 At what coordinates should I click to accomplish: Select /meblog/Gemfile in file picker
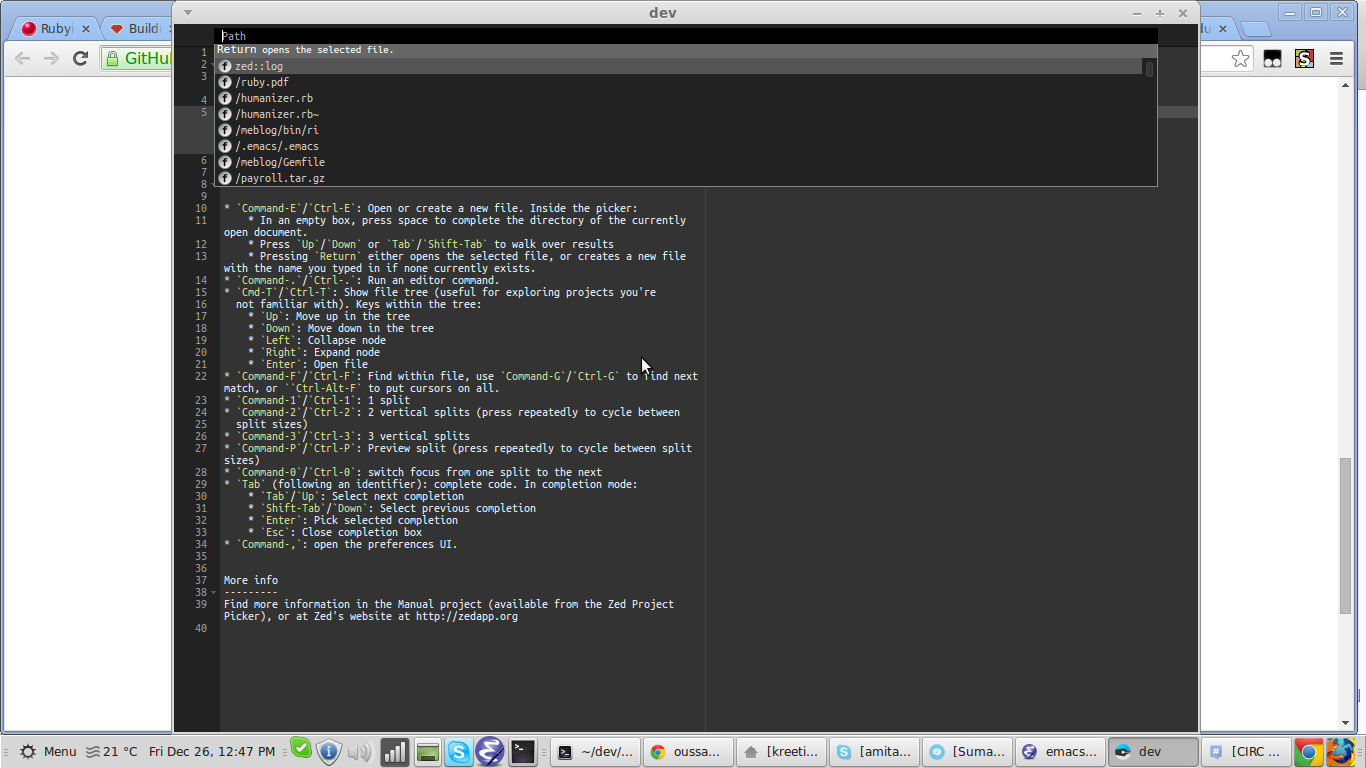pyautogui.click(x=680, y=162)
